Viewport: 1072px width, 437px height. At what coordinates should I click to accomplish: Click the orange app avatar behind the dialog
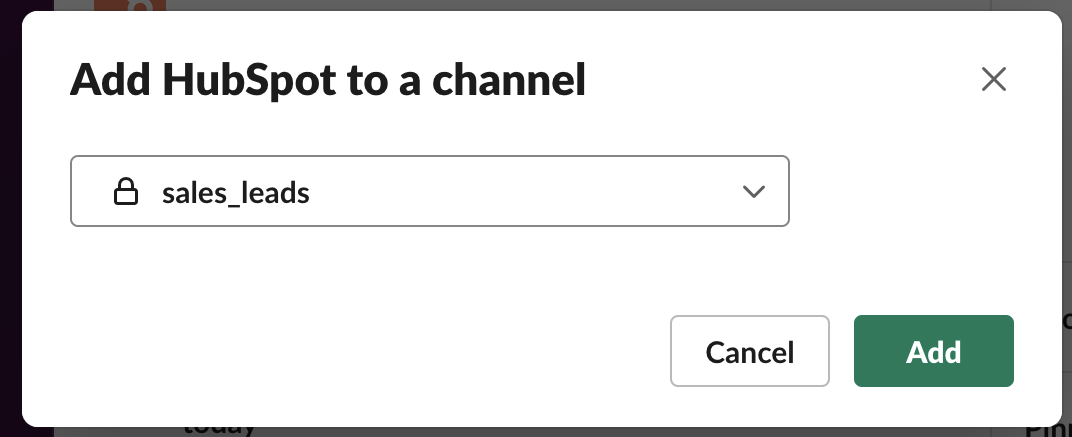130,6
